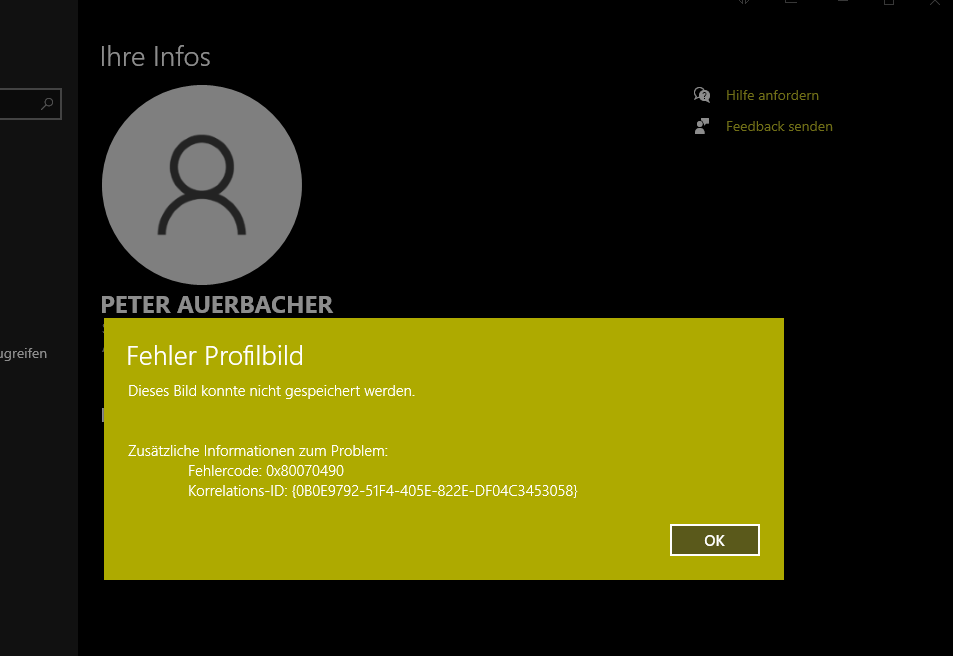
Task: Click the round profile picture placeholder
Action: coord(201,184)
